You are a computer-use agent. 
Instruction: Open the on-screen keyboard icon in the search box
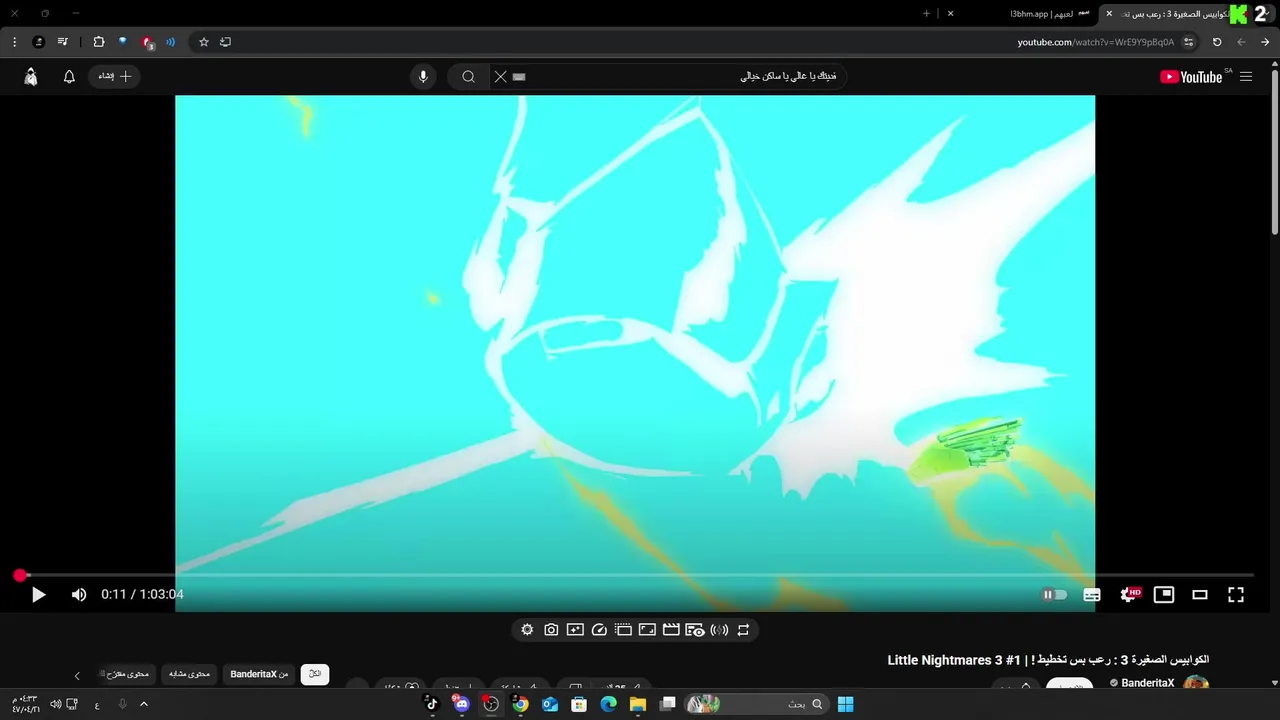[x=519, y=77]
